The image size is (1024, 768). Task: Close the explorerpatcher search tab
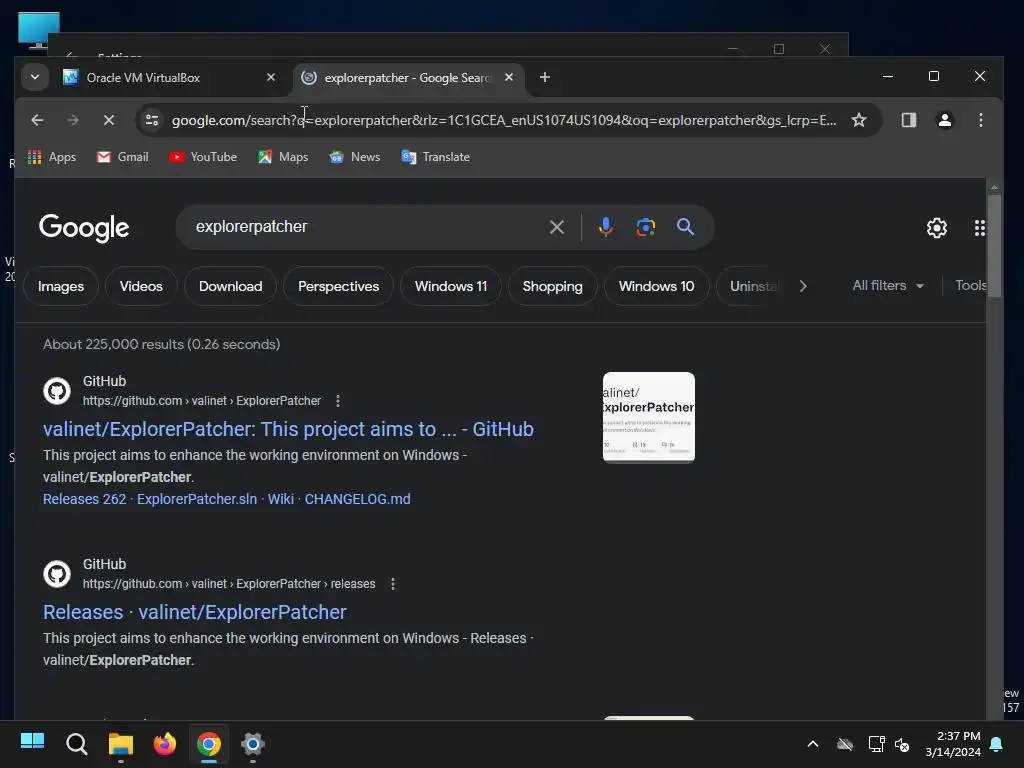click(509, 77)
